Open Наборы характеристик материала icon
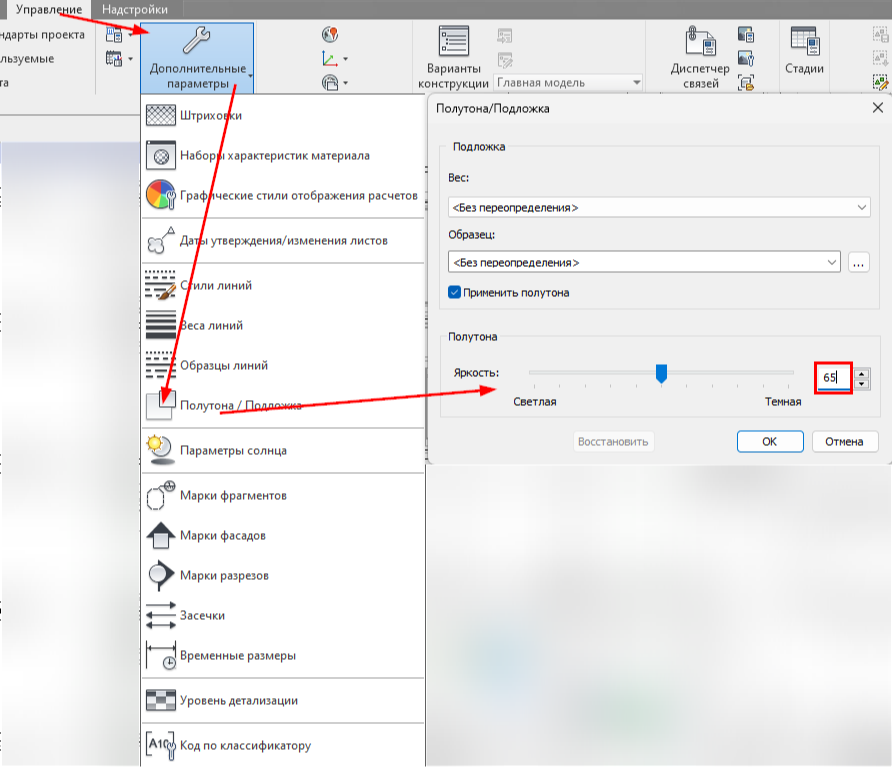The height and width of the screenshot is (767, 892). [x=161, y=155]
